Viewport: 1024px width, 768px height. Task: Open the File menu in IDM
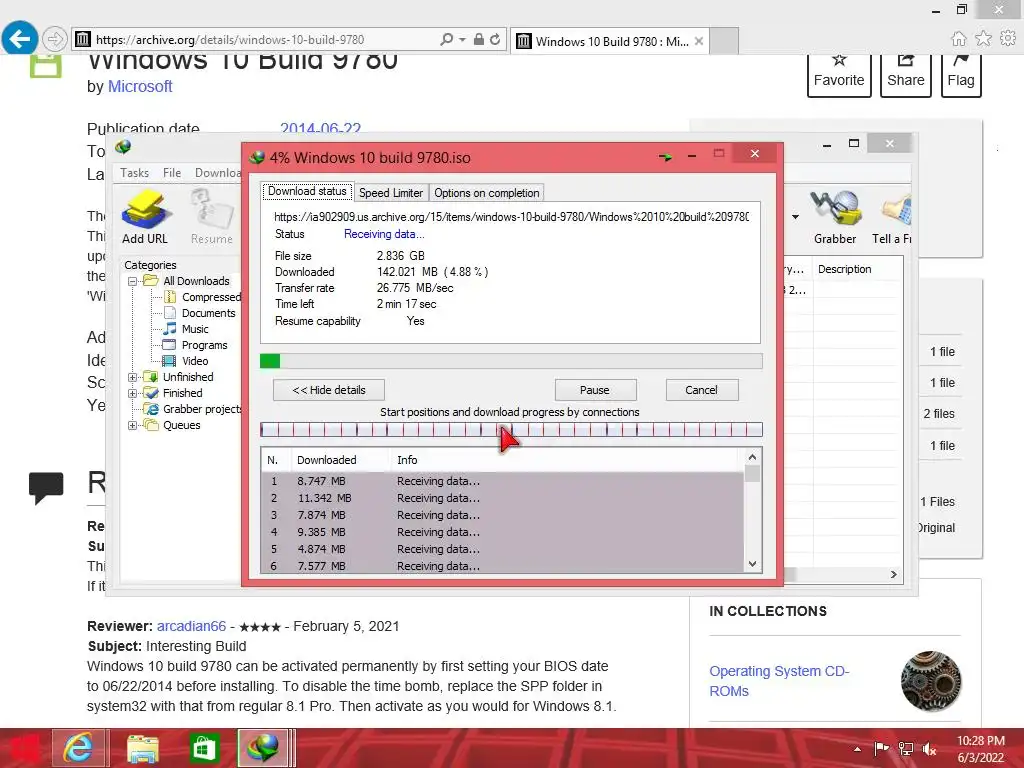tap(172, 173)
